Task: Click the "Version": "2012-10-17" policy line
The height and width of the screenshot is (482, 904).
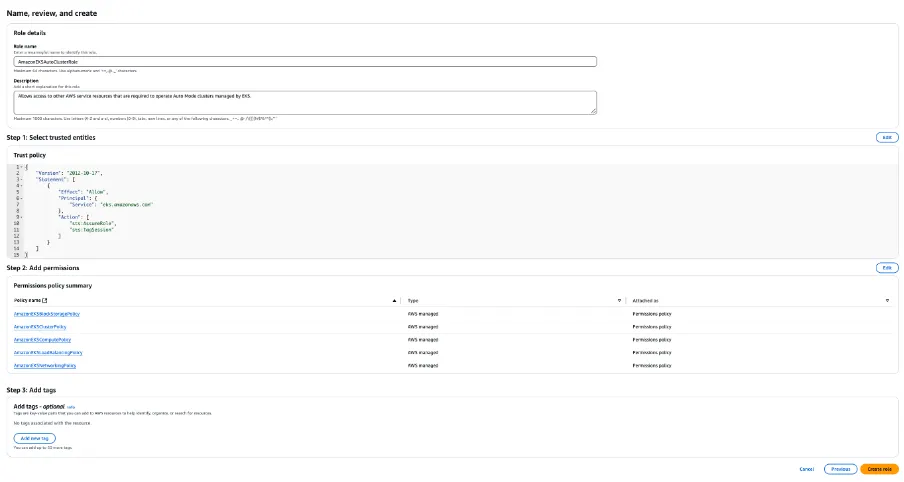Action: 69,173
